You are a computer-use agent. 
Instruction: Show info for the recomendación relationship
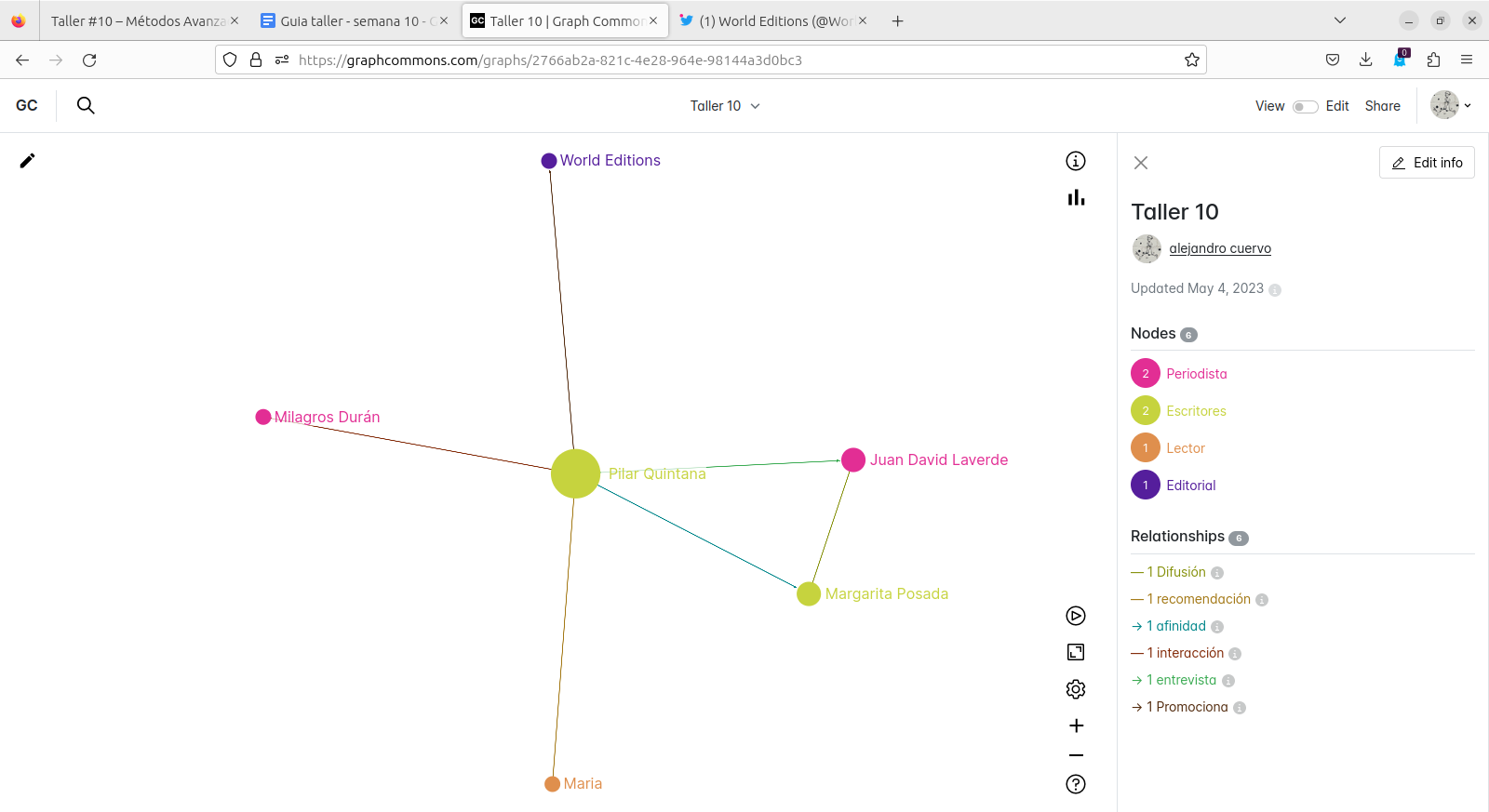[x=1262, y=600]
